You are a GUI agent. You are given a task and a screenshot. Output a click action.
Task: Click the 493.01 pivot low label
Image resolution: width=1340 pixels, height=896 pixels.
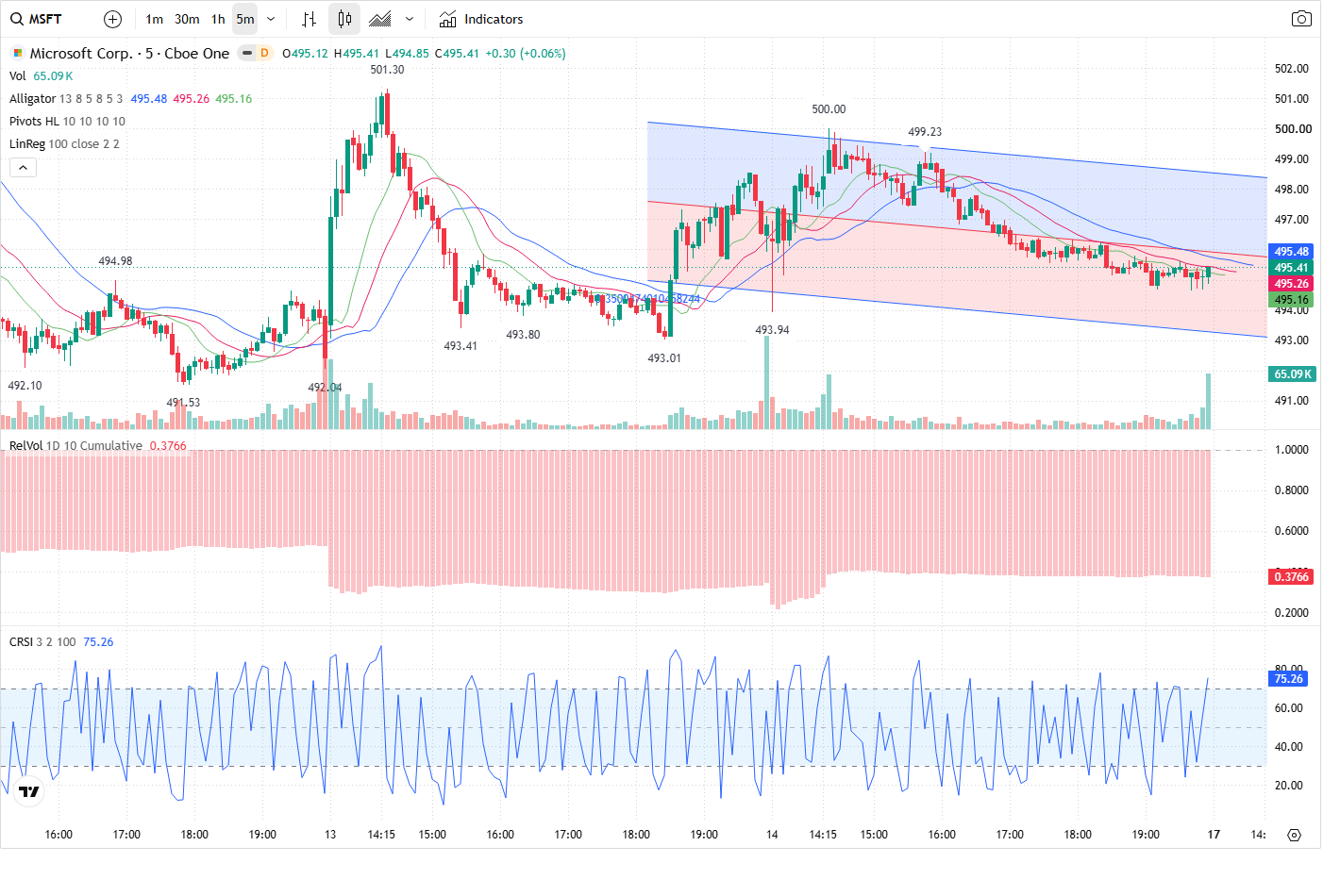(663, 358)
